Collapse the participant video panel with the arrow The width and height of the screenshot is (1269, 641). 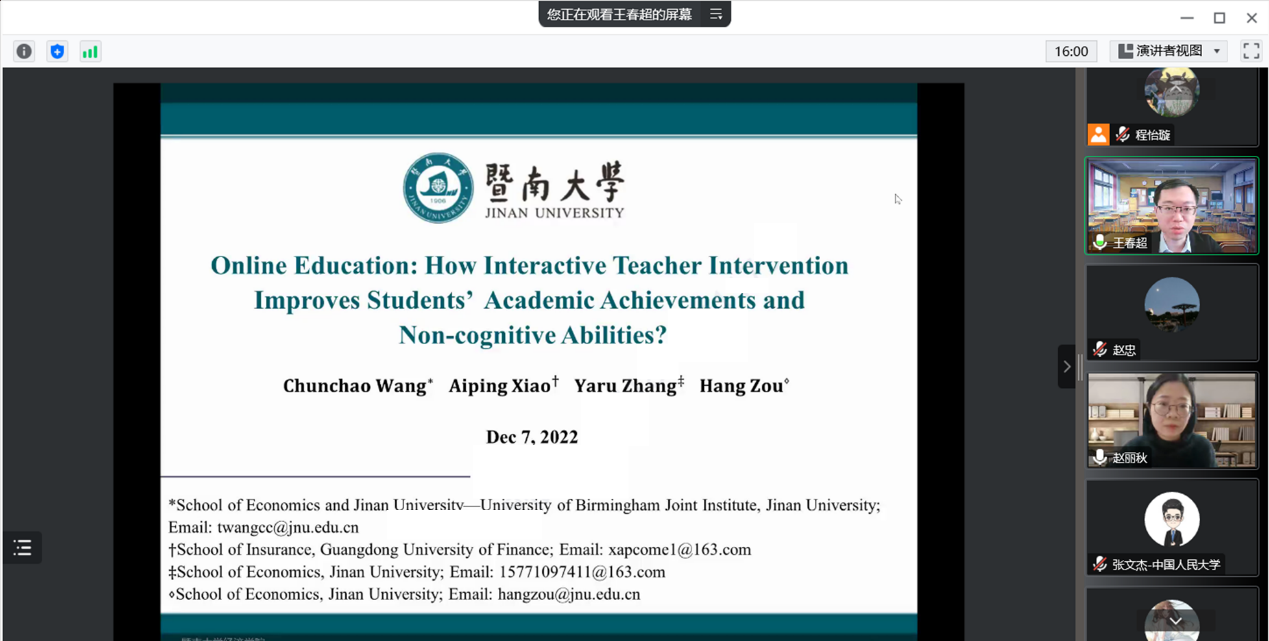click(1066, 367)
